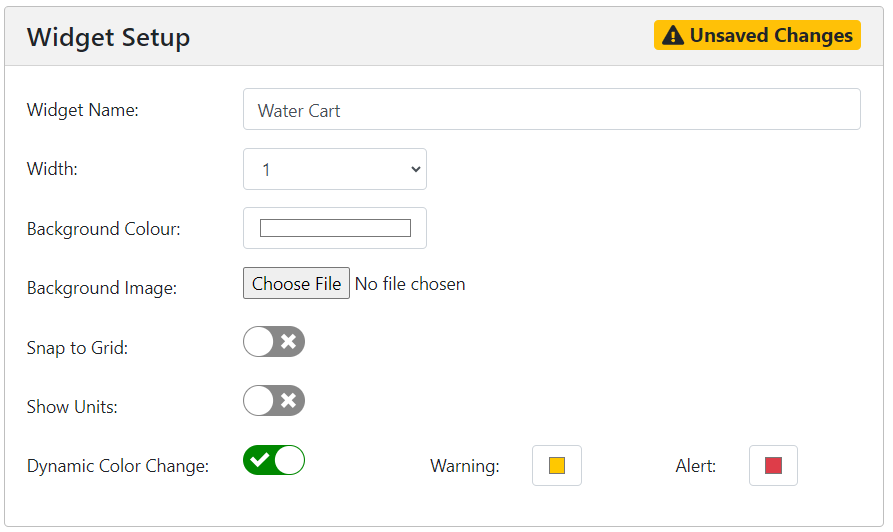The height and width of the screenshot is (532, 893).
Task: Open the Width dropdown showing 1
Action: click(335, 169)
